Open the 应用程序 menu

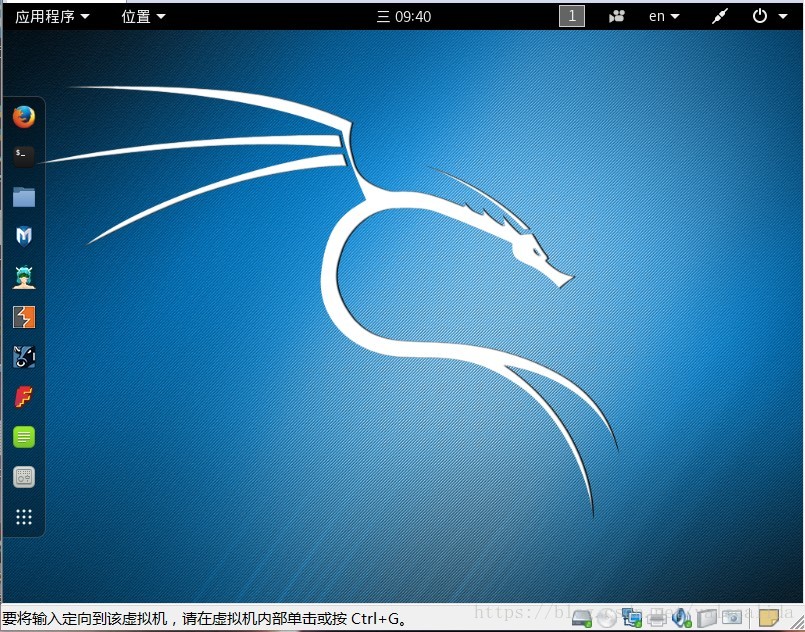coord(52,16)
